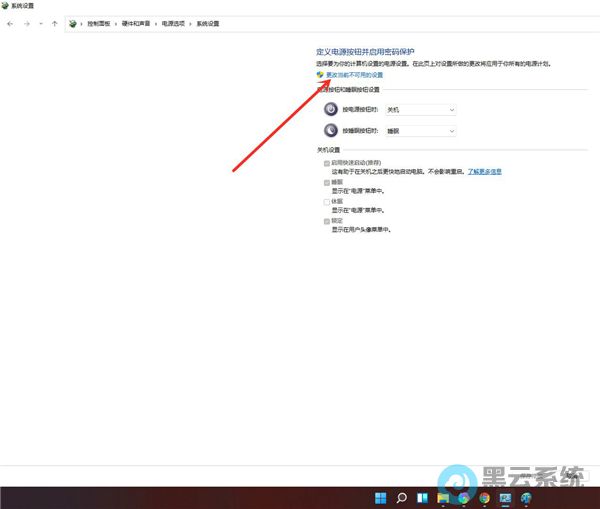
Task: Navigate to 硬件和声音 in breadcrumb
Action: 137,22
